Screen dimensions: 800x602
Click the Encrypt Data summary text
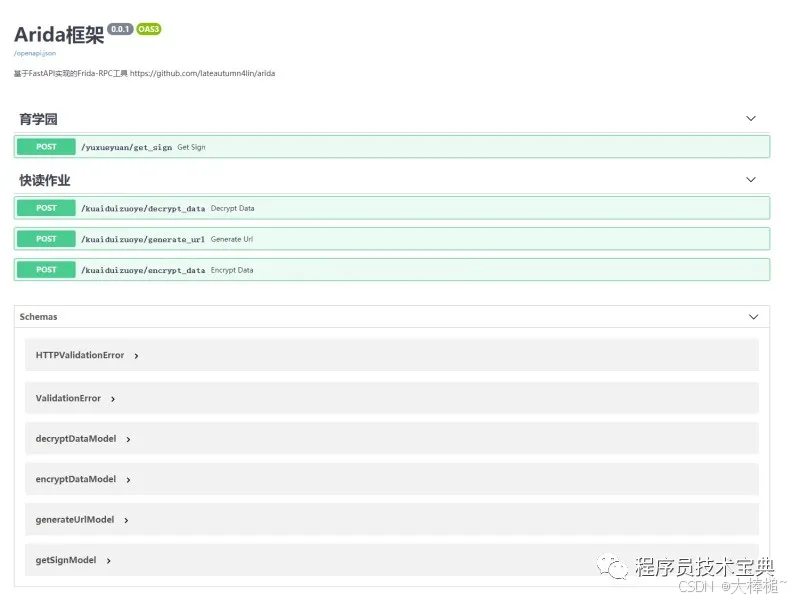click(232, 270)
